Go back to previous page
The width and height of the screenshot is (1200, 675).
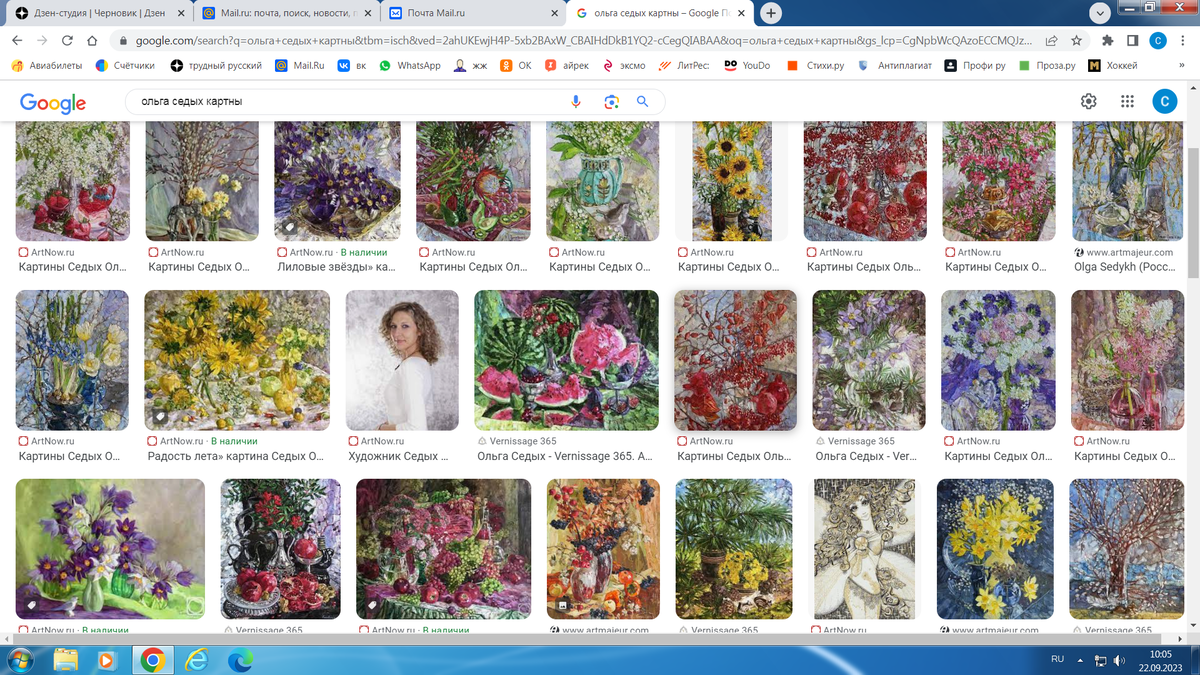[17, 41]
